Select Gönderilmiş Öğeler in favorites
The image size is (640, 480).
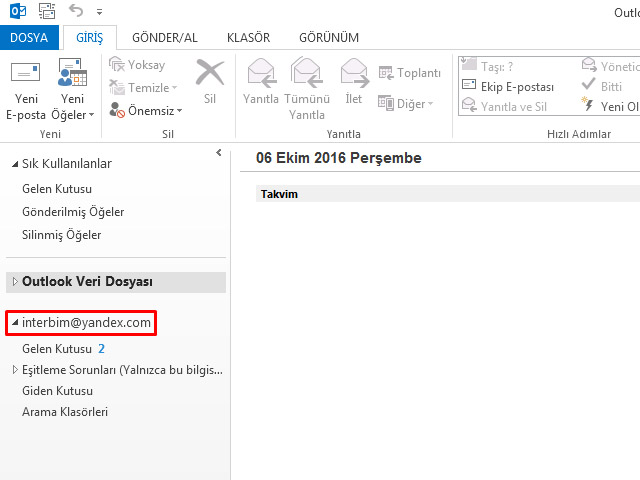coord(73,212)
